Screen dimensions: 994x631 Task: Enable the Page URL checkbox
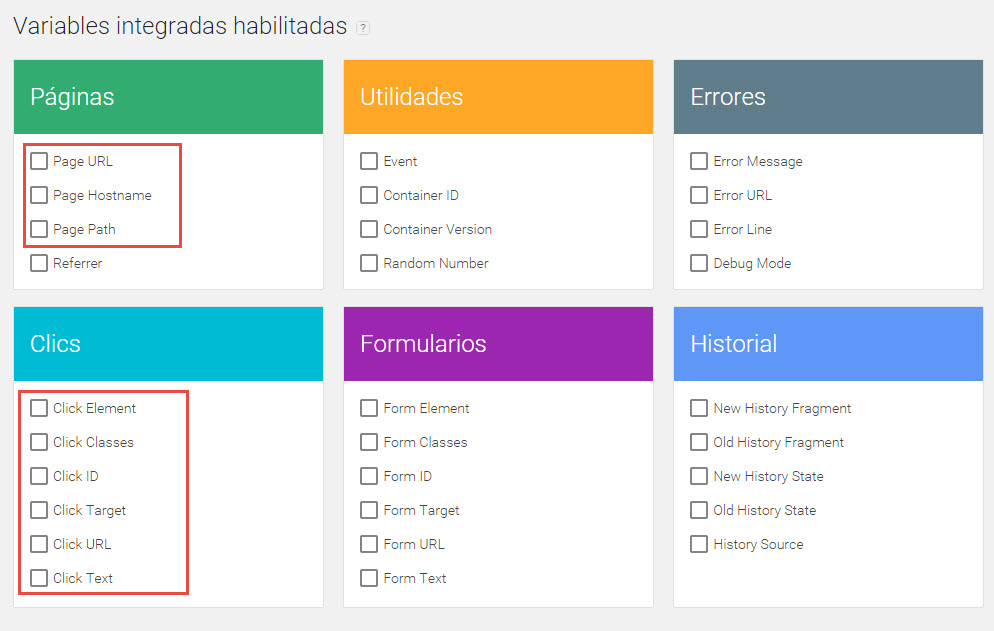coord(39,161)
